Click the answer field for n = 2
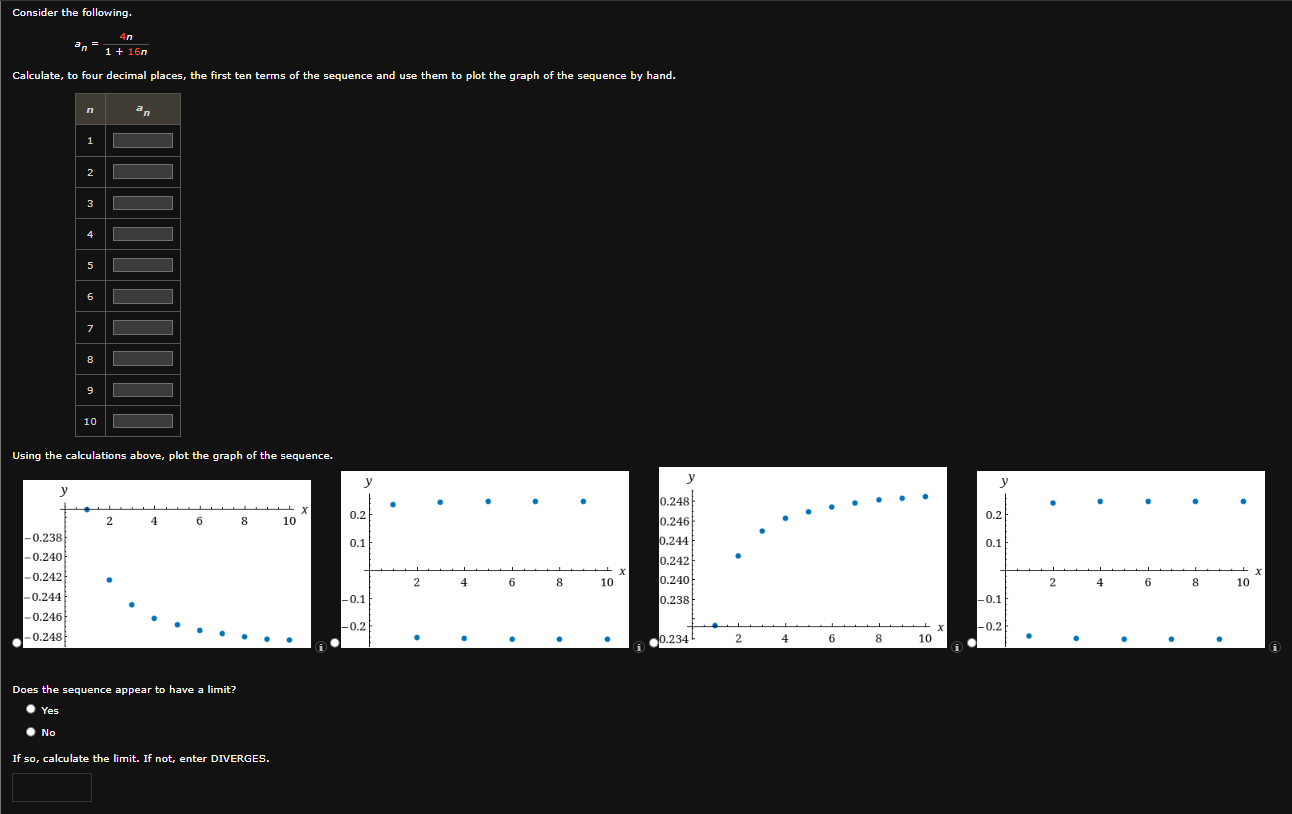Screen dimensions: 1292x814 click(141, 171)
